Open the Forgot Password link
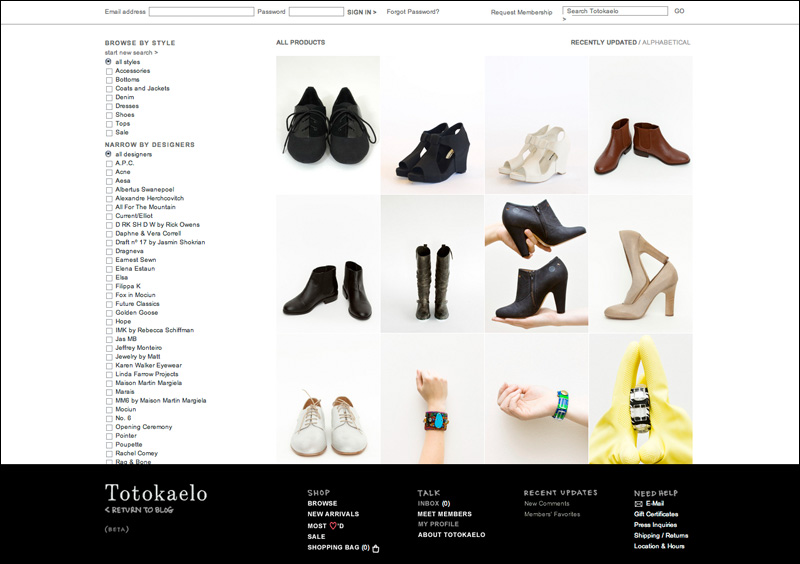Viewport: 800px width, 564px height. [412, 12]
